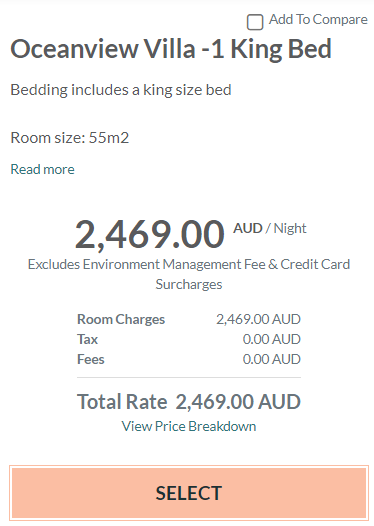This screenshot has width=374, height=526.
Task: Click the Fees 0.00 AUD amount
Action: pyautogui.click(x=272, y=359)
